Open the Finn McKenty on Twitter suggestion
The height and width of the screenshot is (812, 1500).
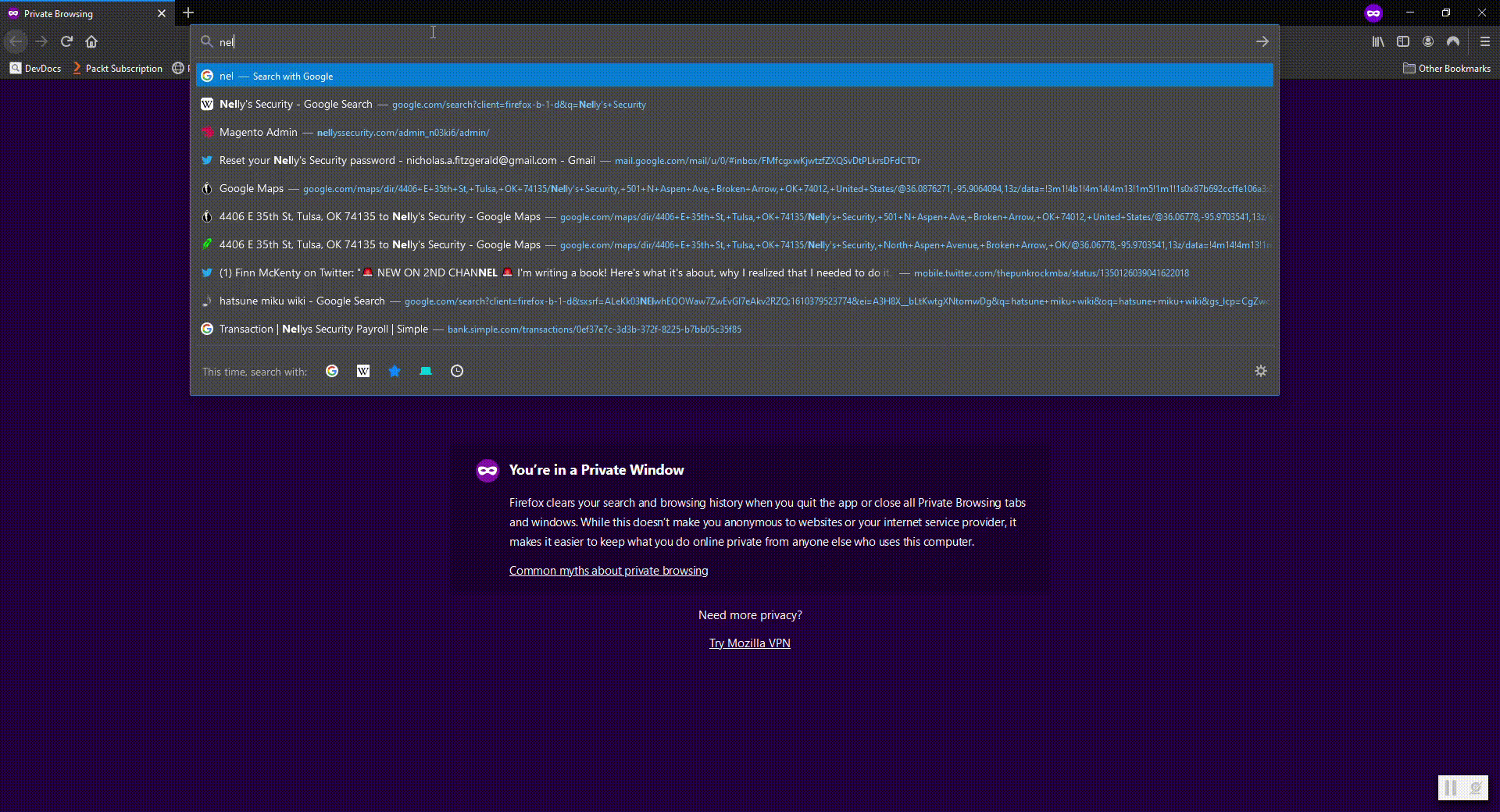[734, 272]
